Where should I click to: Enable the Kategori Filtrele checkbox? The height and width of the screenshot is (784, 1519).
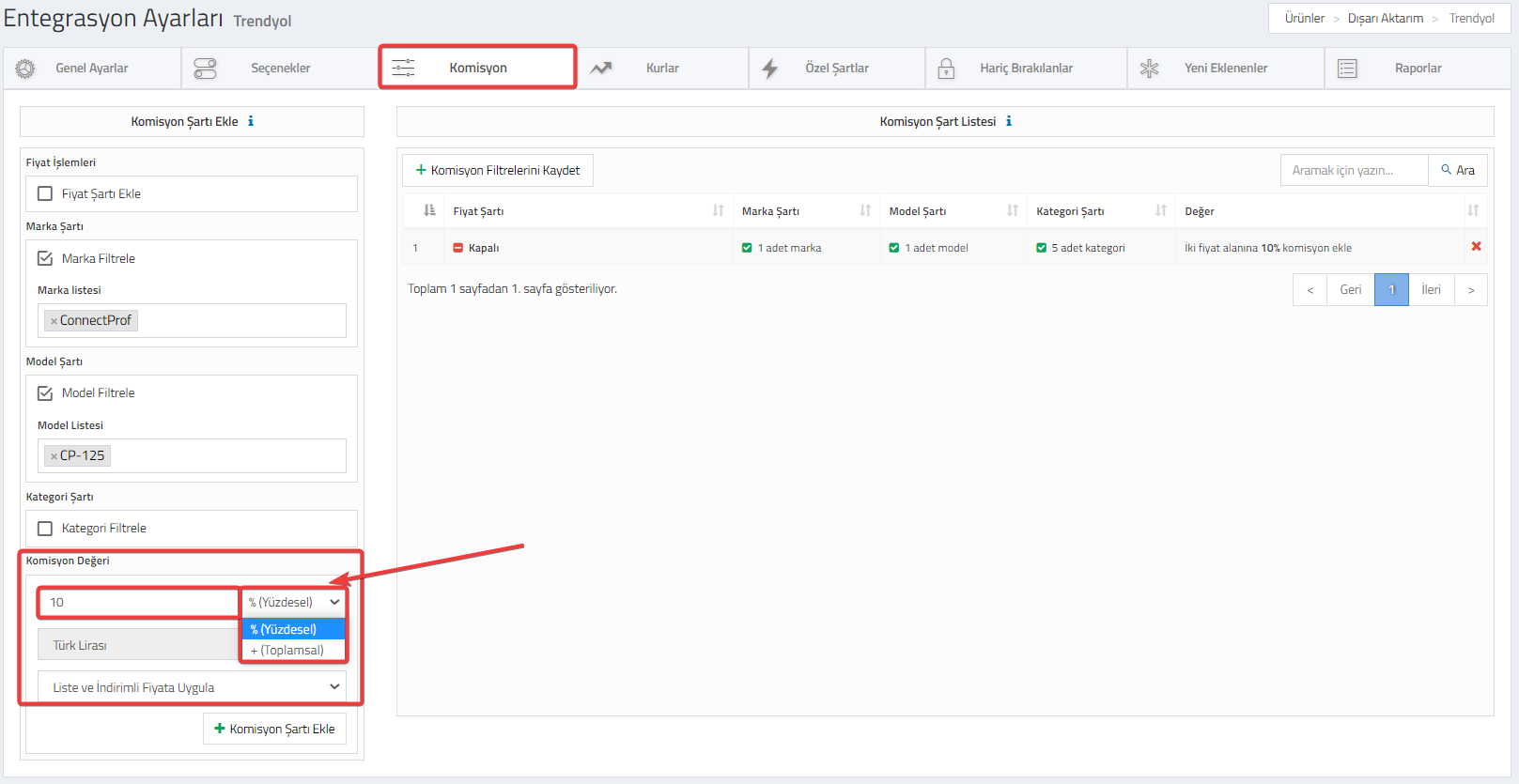tap(45, 528)
